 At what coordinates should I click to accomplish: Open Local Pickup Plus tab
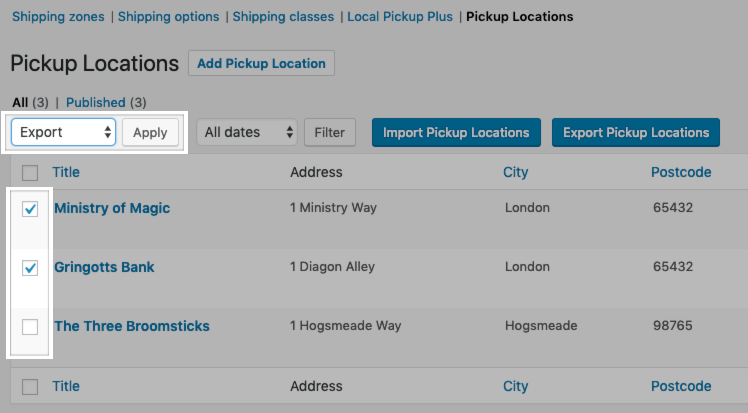tap(400, 17)
